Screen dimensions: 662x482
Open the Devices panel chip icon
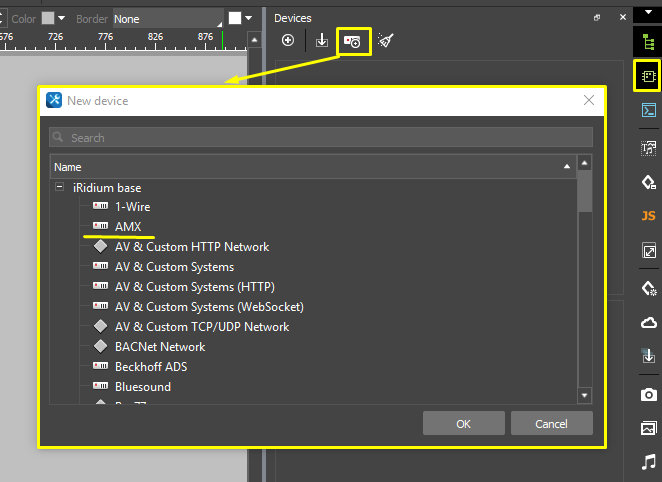click(648, 75)
